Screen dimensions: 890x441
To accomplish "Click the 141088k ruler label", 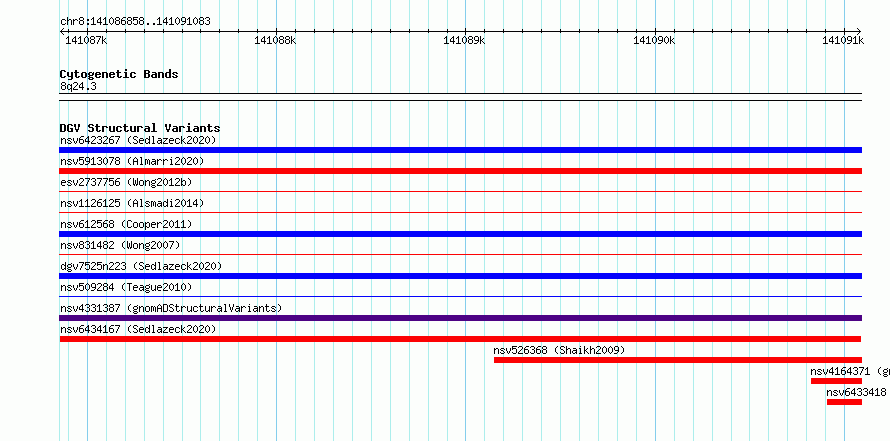I will [x=275, y=40].
